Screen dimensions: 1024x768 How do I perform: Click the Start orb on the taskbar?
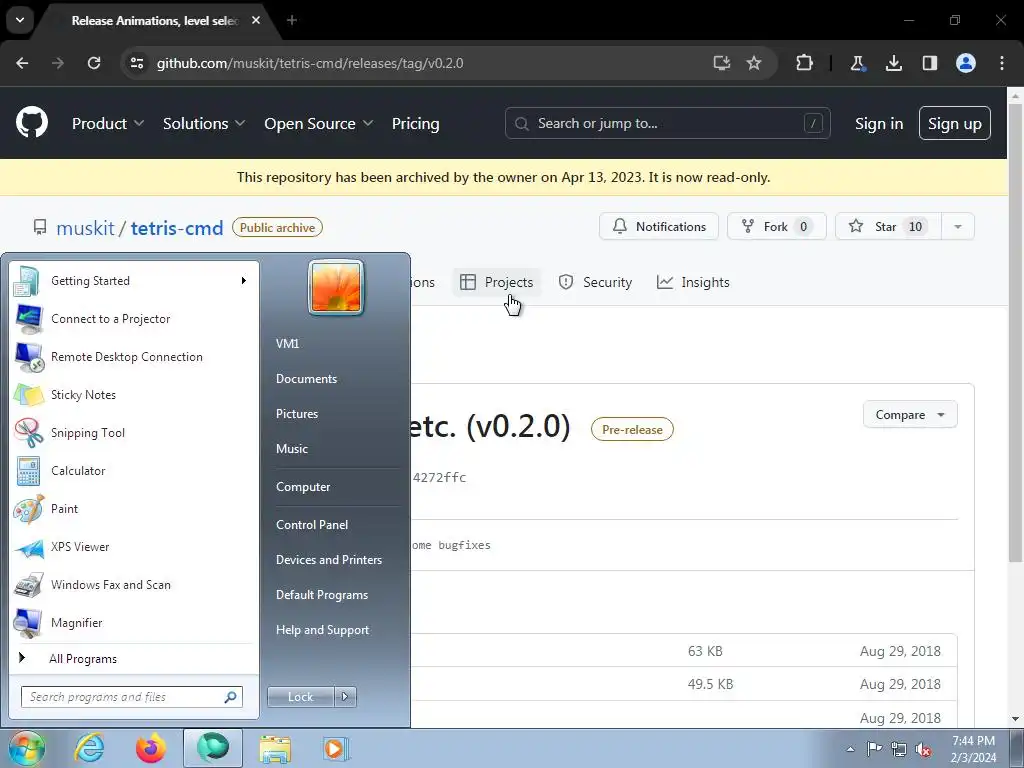click(x=26, y=748)
